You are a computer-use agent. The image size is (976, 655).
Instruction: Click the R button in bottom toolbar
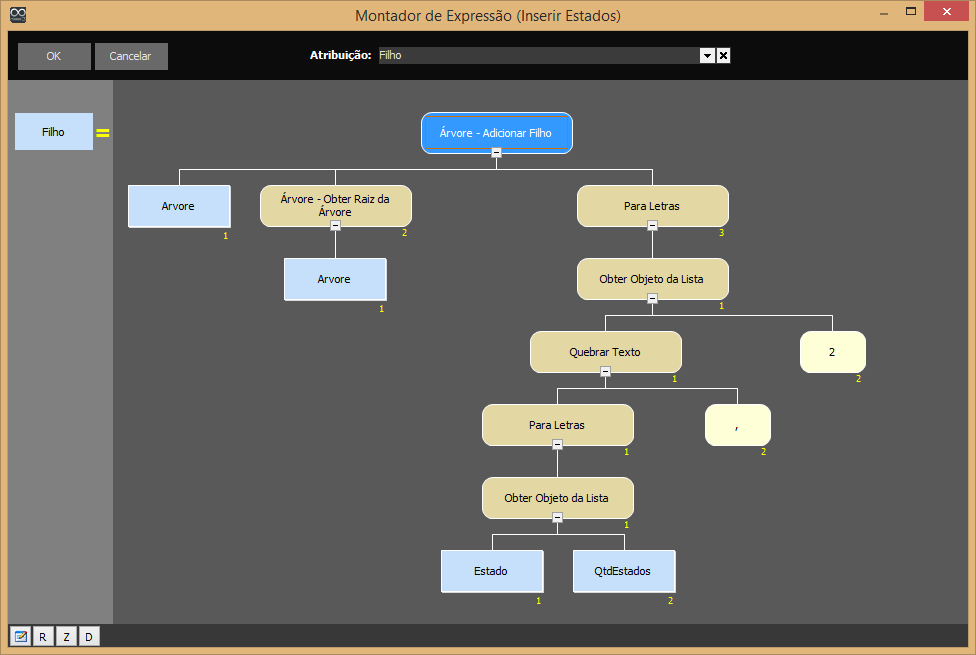43,636
